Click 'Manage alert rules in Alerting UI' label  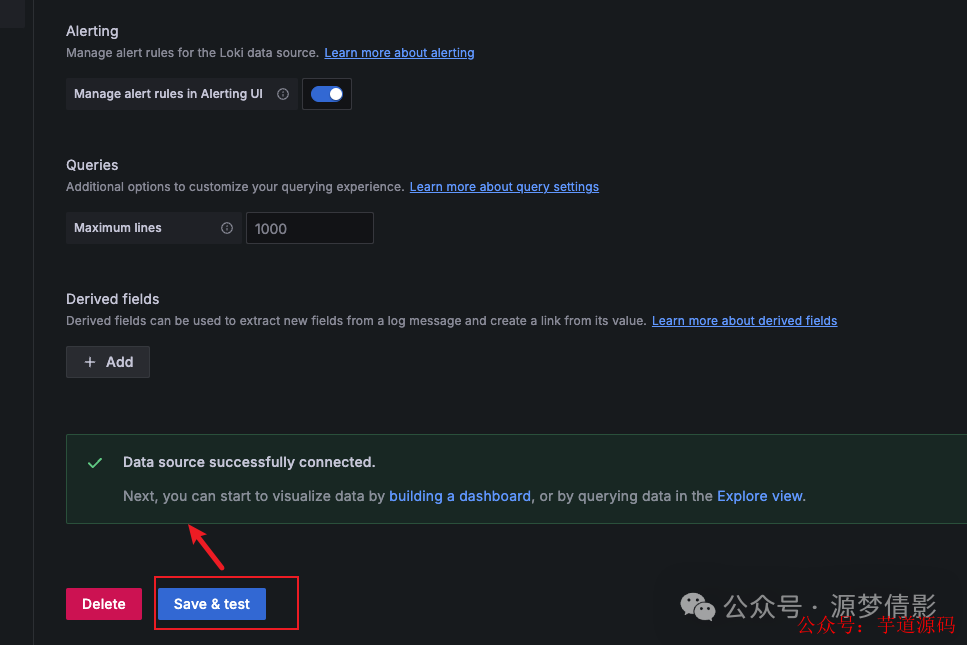tap(168, 94)
